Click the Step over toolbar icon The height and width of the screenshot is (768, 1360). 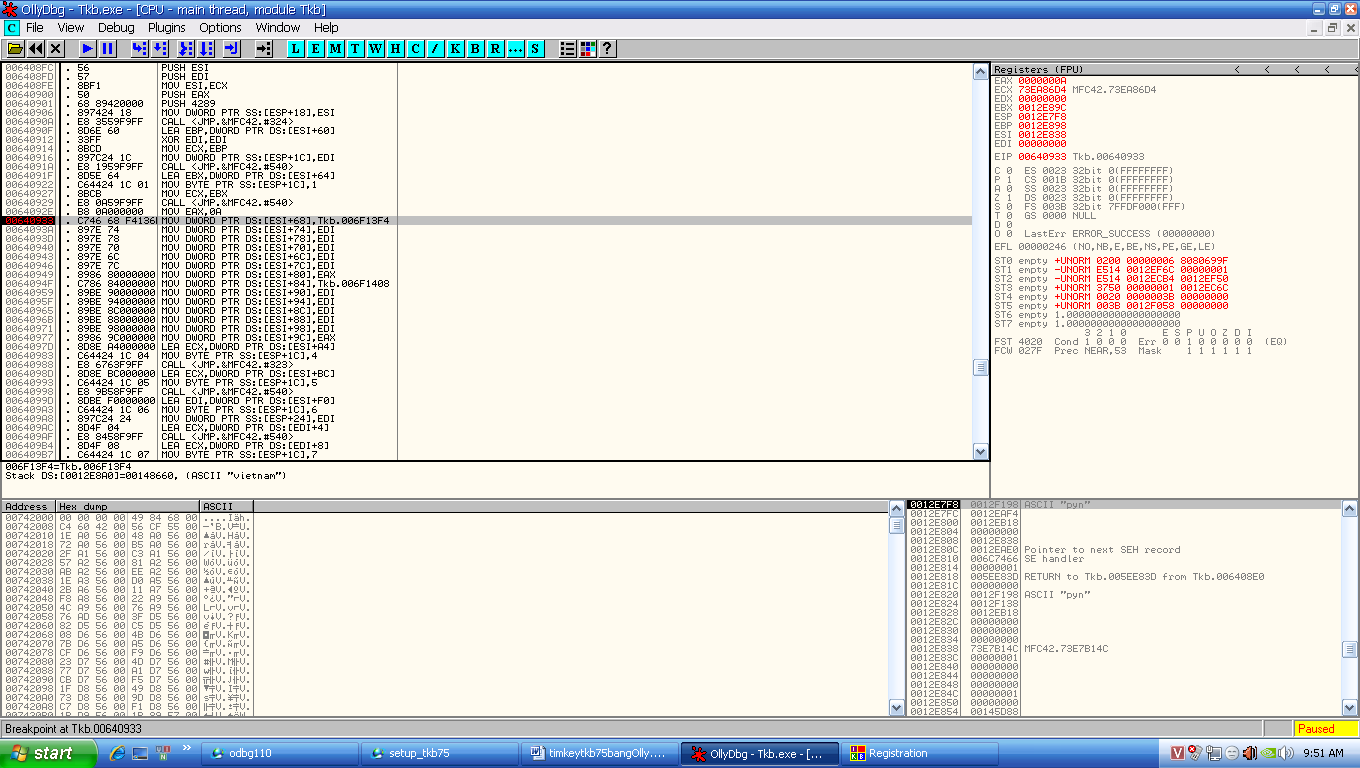click(160, 48)
